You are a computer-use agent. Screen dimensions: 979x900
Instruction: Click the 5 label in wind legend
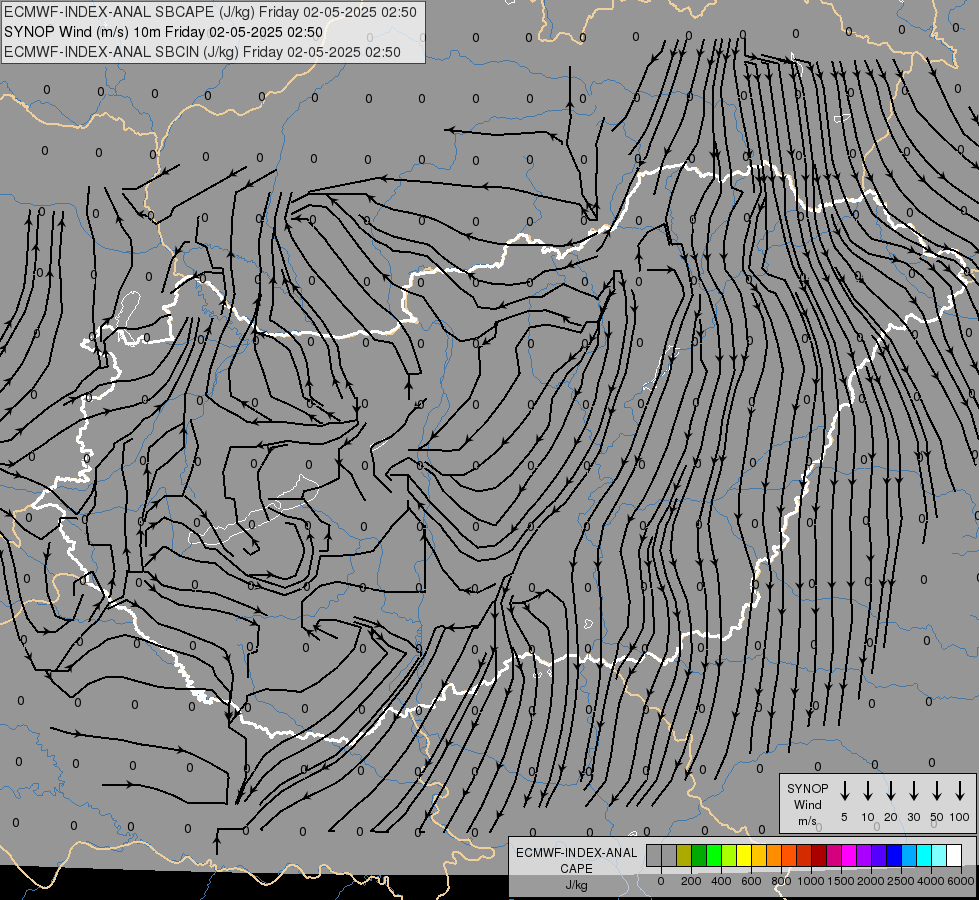844,817
